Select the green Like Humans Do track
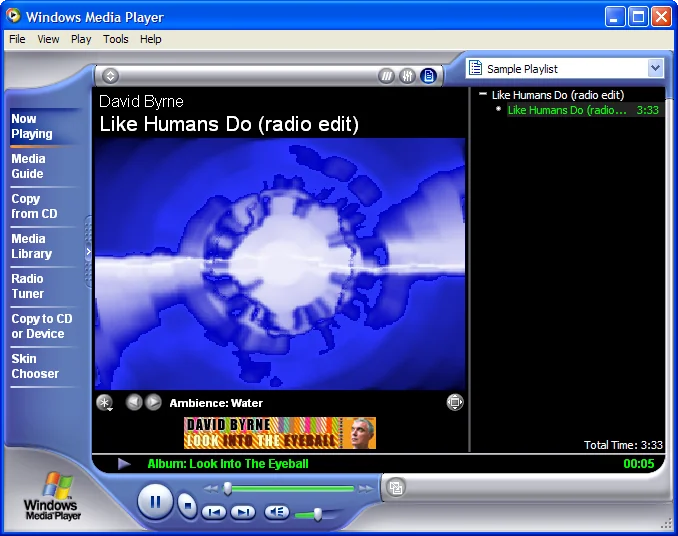Screen dimensions: 678x536 pyautogui.click(x=583, y=110)
